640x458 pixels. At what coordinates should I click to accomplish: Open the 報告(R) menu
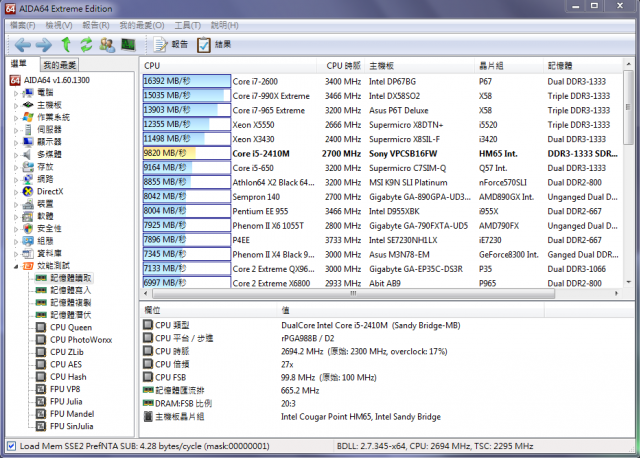click(96, 25)
